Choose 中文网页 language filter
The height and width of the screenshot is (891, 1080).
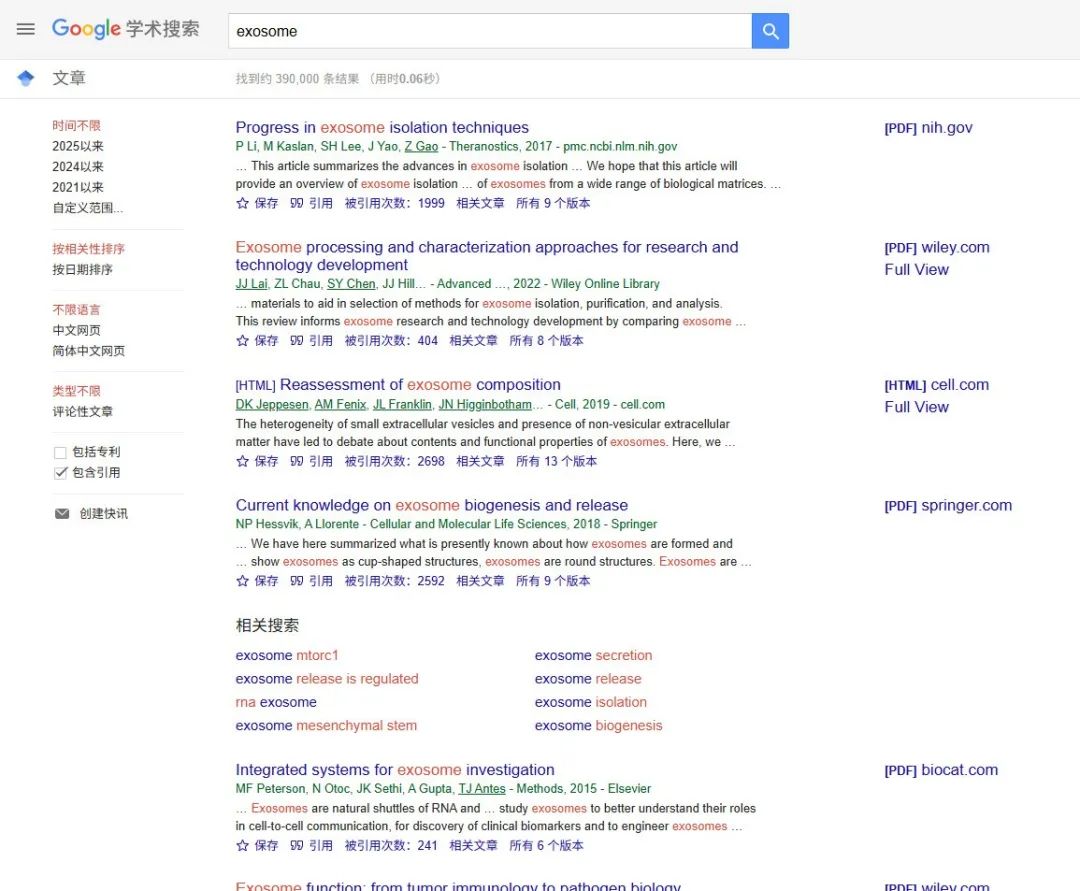pyautogui.click(x=76, y=330)
